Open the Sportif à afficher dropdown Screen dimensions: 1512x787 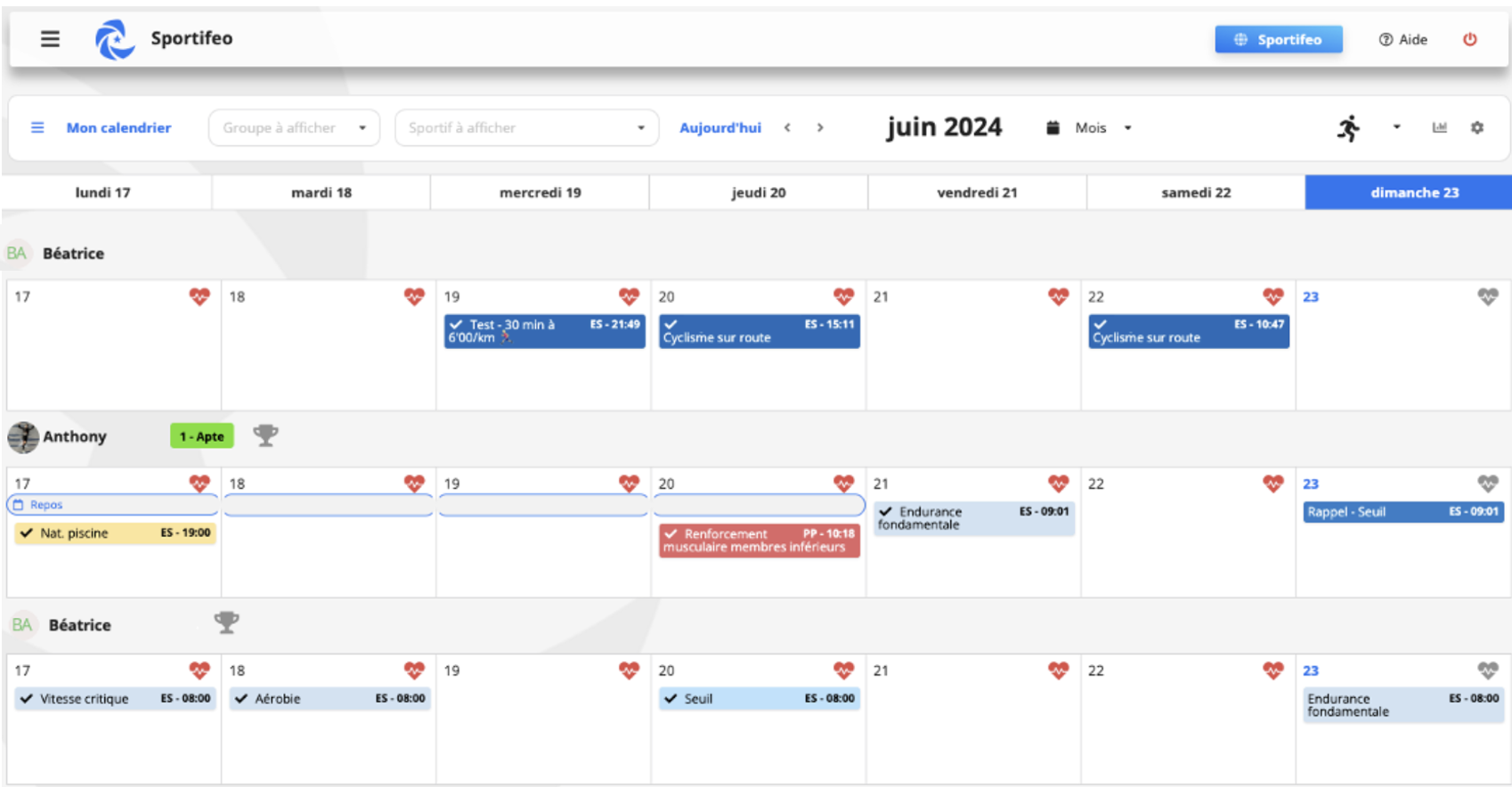pyautogui.click(x=525, y=128)
